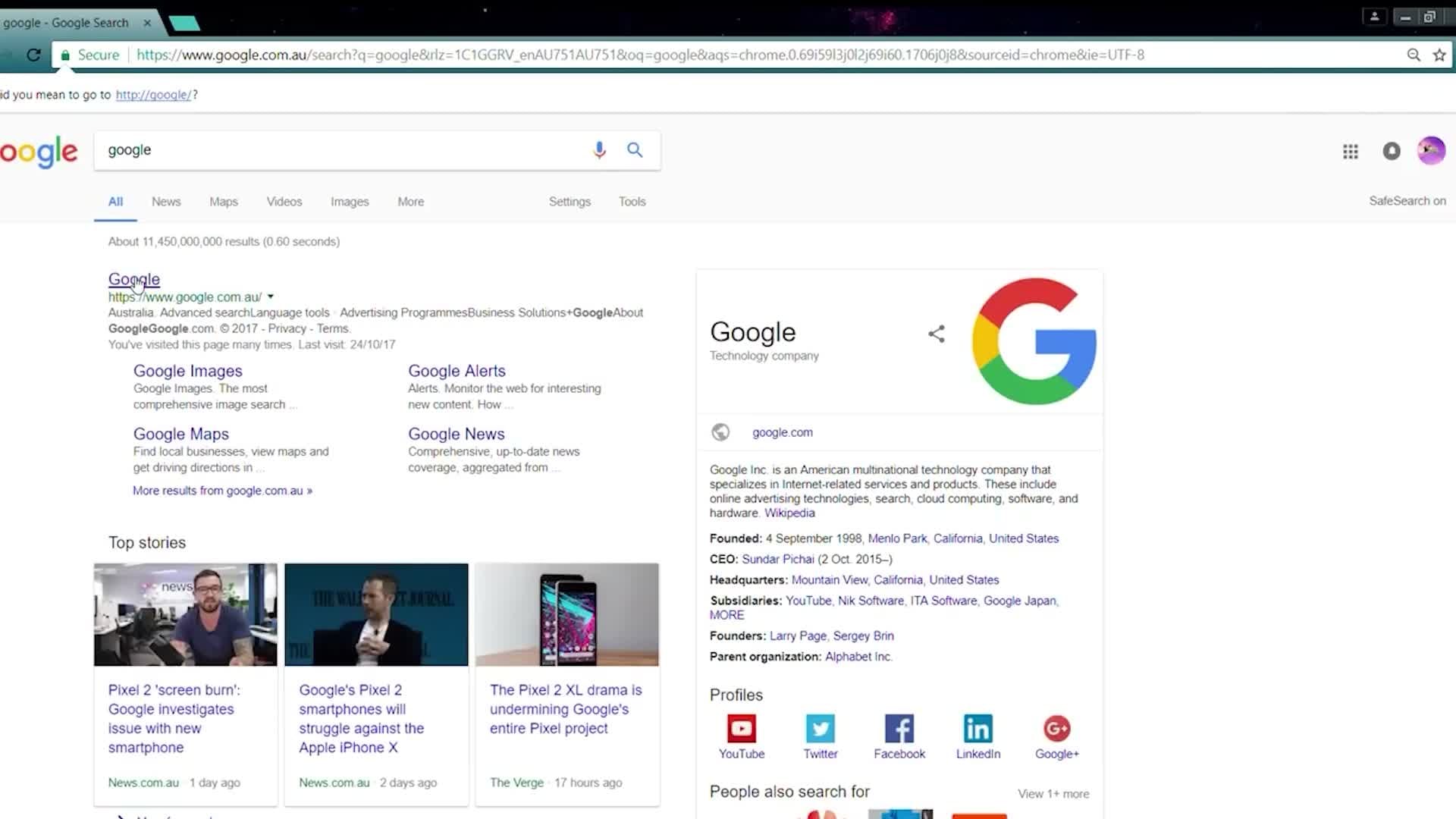This screenshot has height=819, width=1456.
Task: Open the Sundar Pichai CEO link
Action: [x=777, y=559]
